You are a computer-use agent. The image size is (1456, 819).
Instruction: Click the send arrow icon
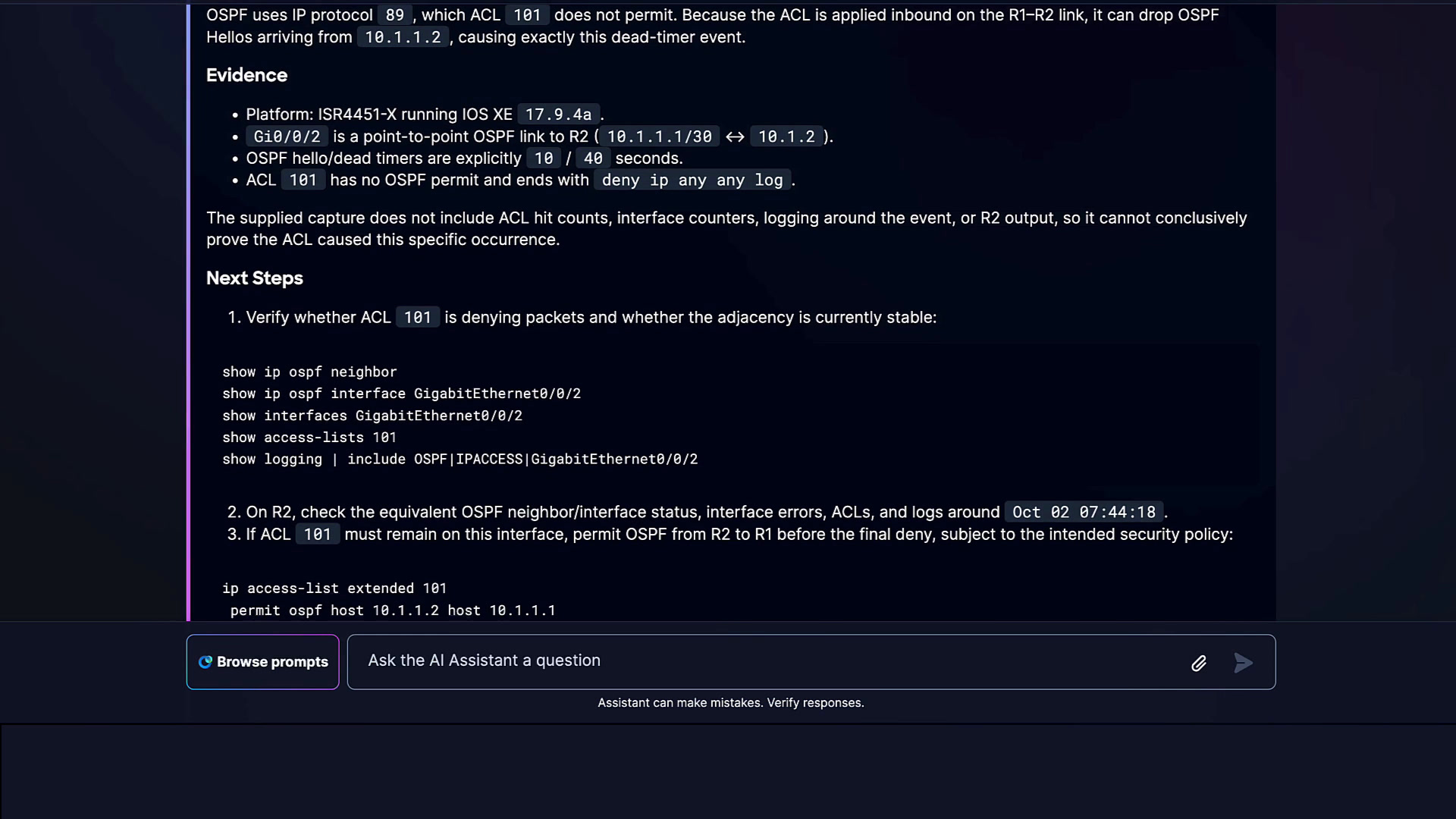point(1243,664)
